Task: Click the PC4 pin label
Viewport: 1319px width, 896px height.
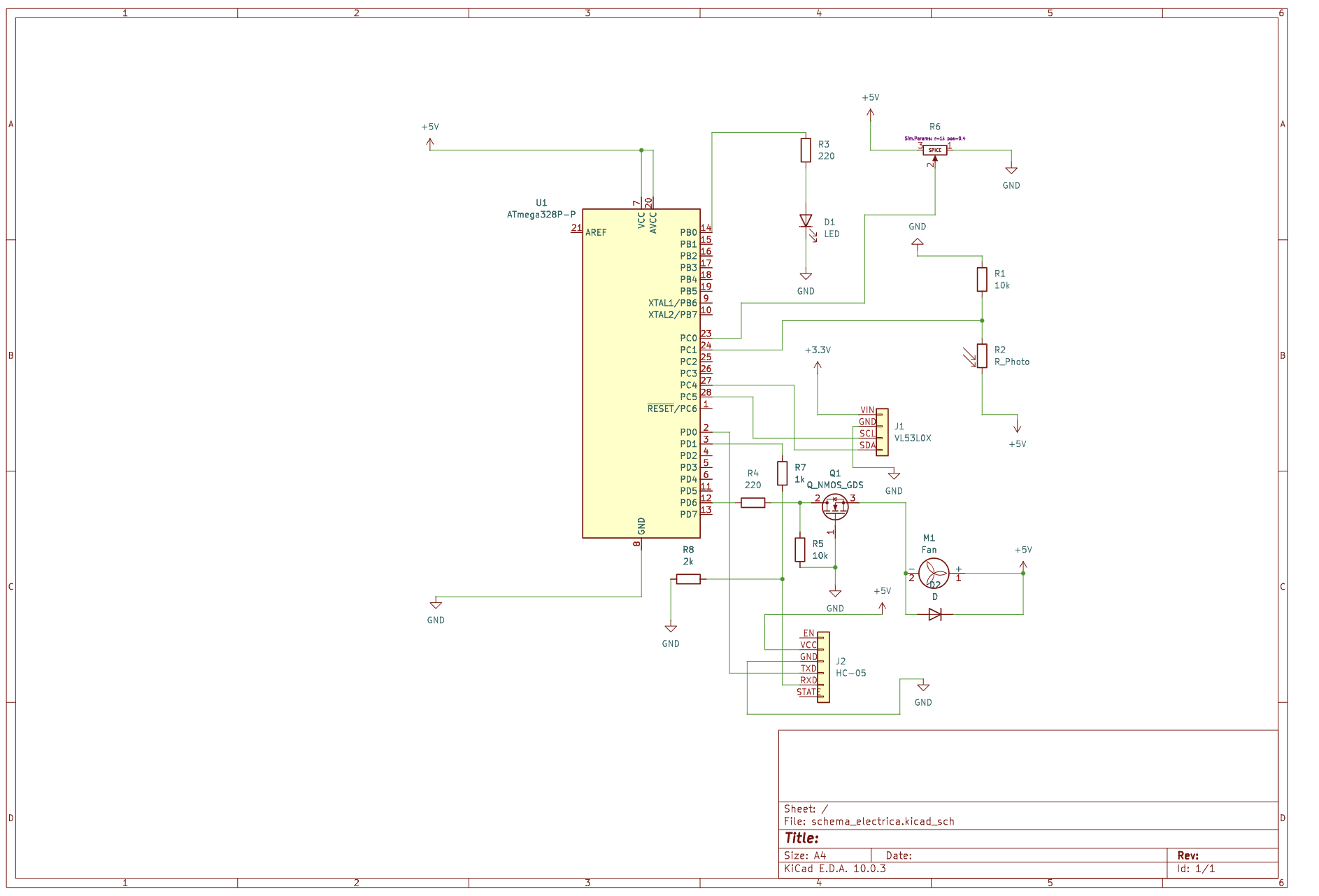Action: pos(688,385)
